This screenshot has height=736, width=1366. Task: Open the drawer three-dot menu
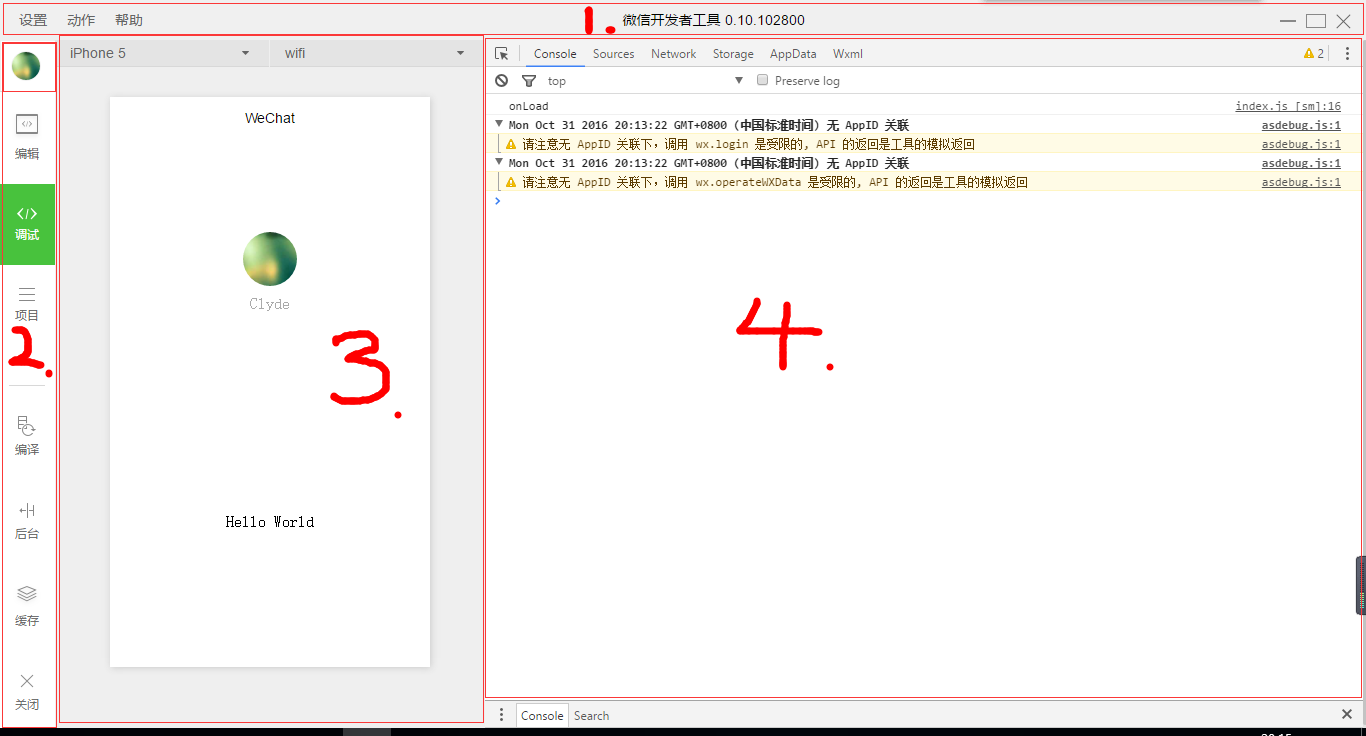(x=502, y=715)
